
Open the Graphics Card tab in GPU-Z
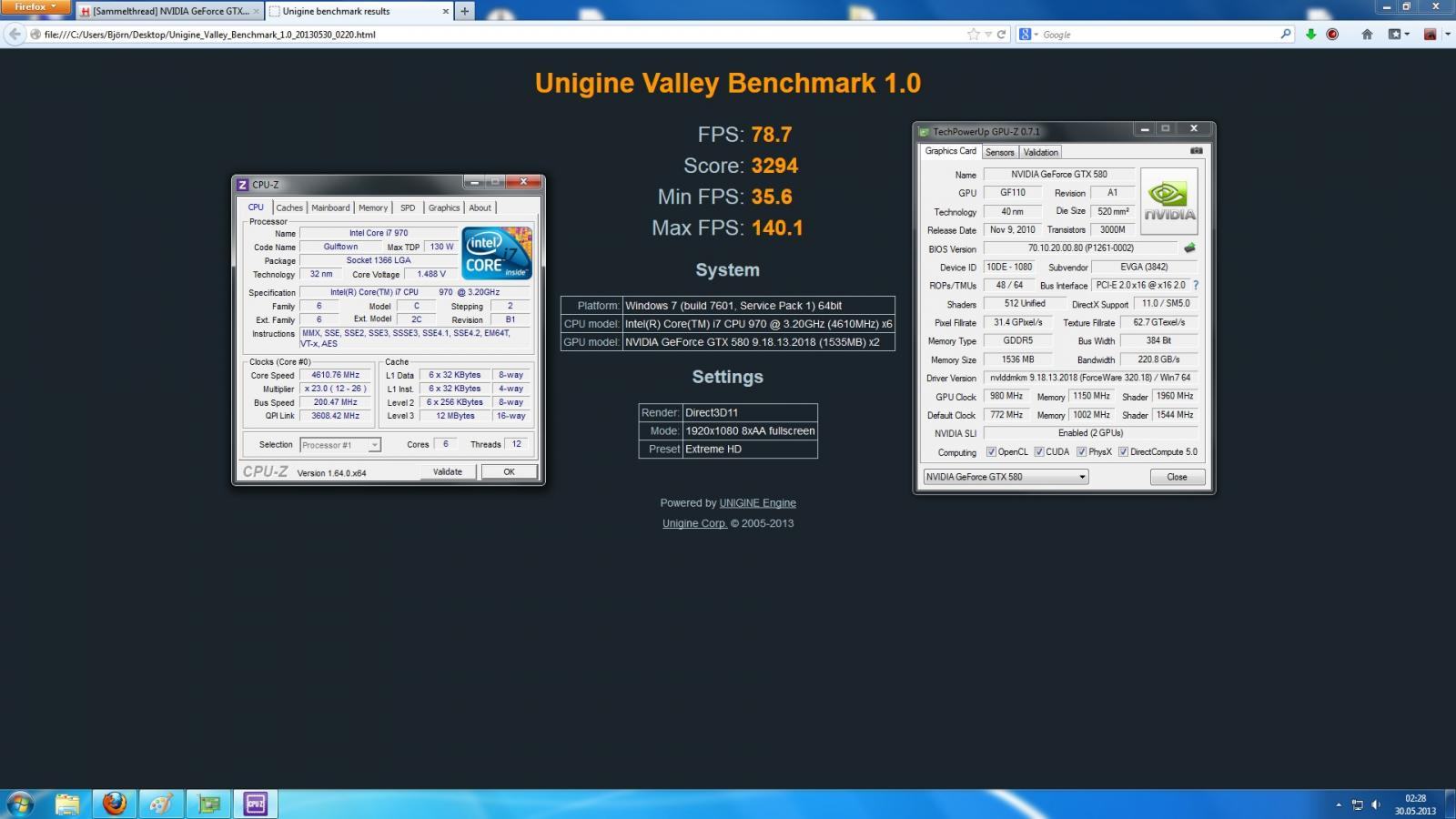(x=950, y=151)
